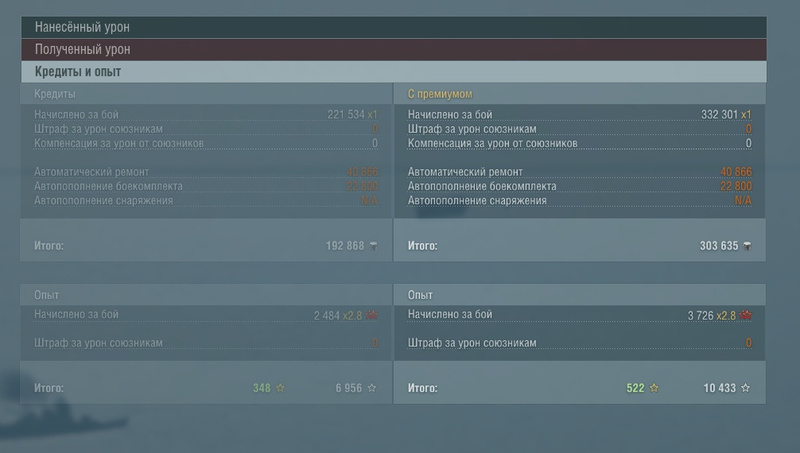This screenshot has width=800, height=453.
Task: Click premium experience Штраф за урон союзникам label
Action: click(x=472, y=343)
